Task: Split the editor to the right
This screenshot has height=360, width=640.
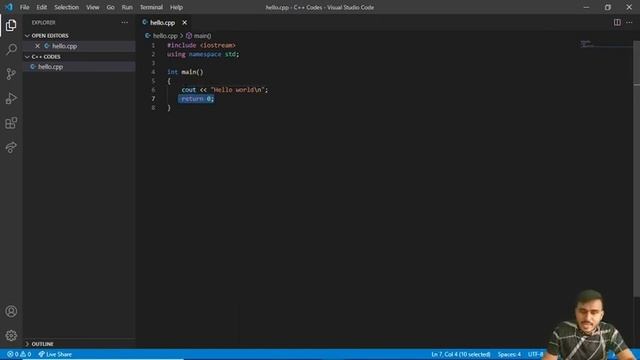Action: point(617,22)
